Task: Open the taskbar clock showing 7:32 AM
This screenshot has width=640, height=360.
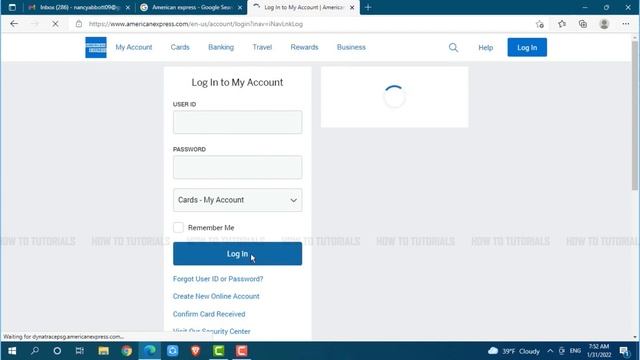Action: (599, 351)
